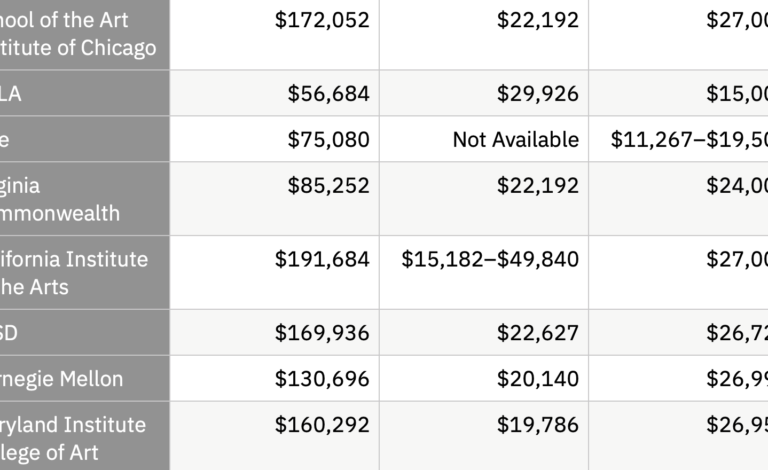
Task: Select the $11,267–$19,50 range cell
Action: pyautogui.click(x=678, y=139)
